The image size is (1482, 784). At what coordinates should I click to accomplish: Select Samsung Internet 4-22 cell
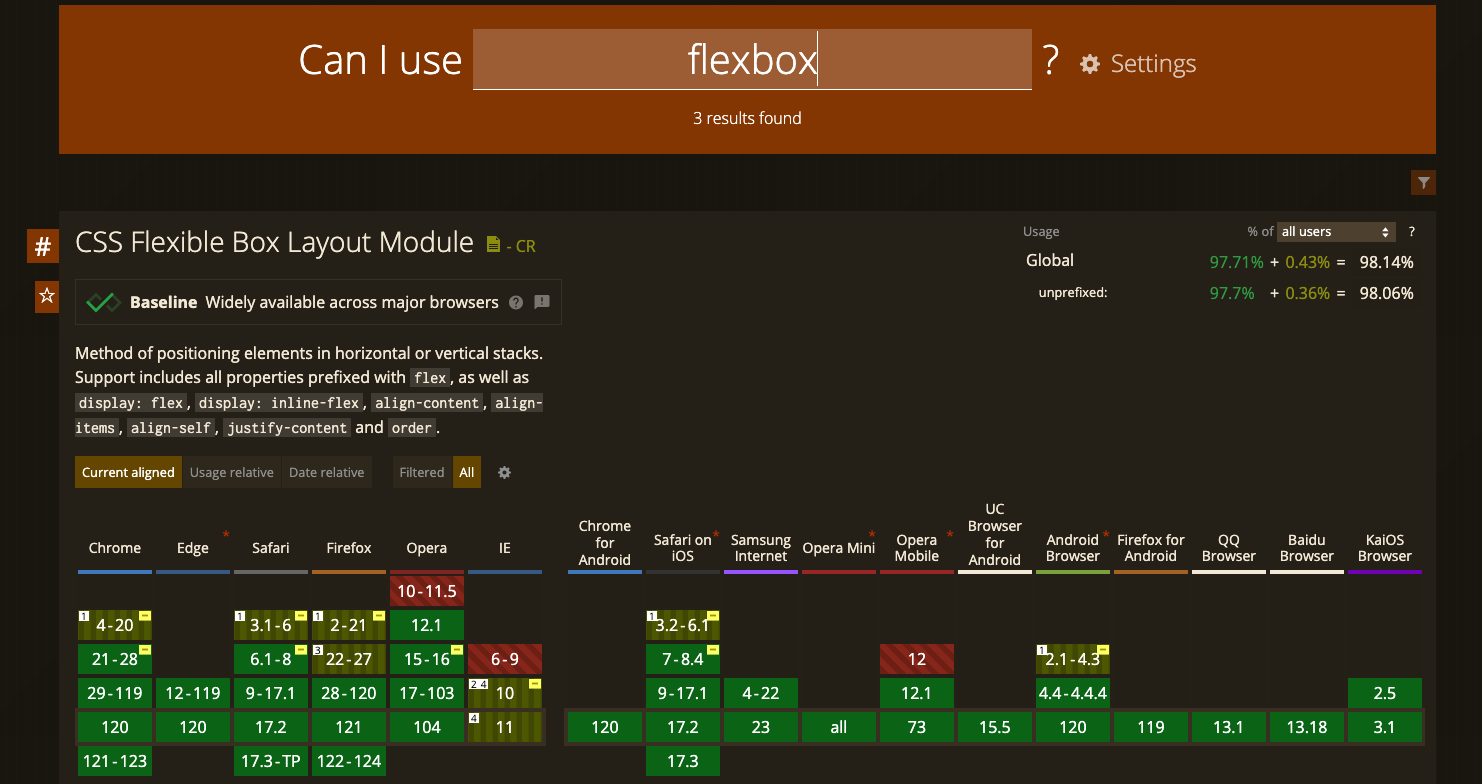pyautogui.click(x=761, y=693)
